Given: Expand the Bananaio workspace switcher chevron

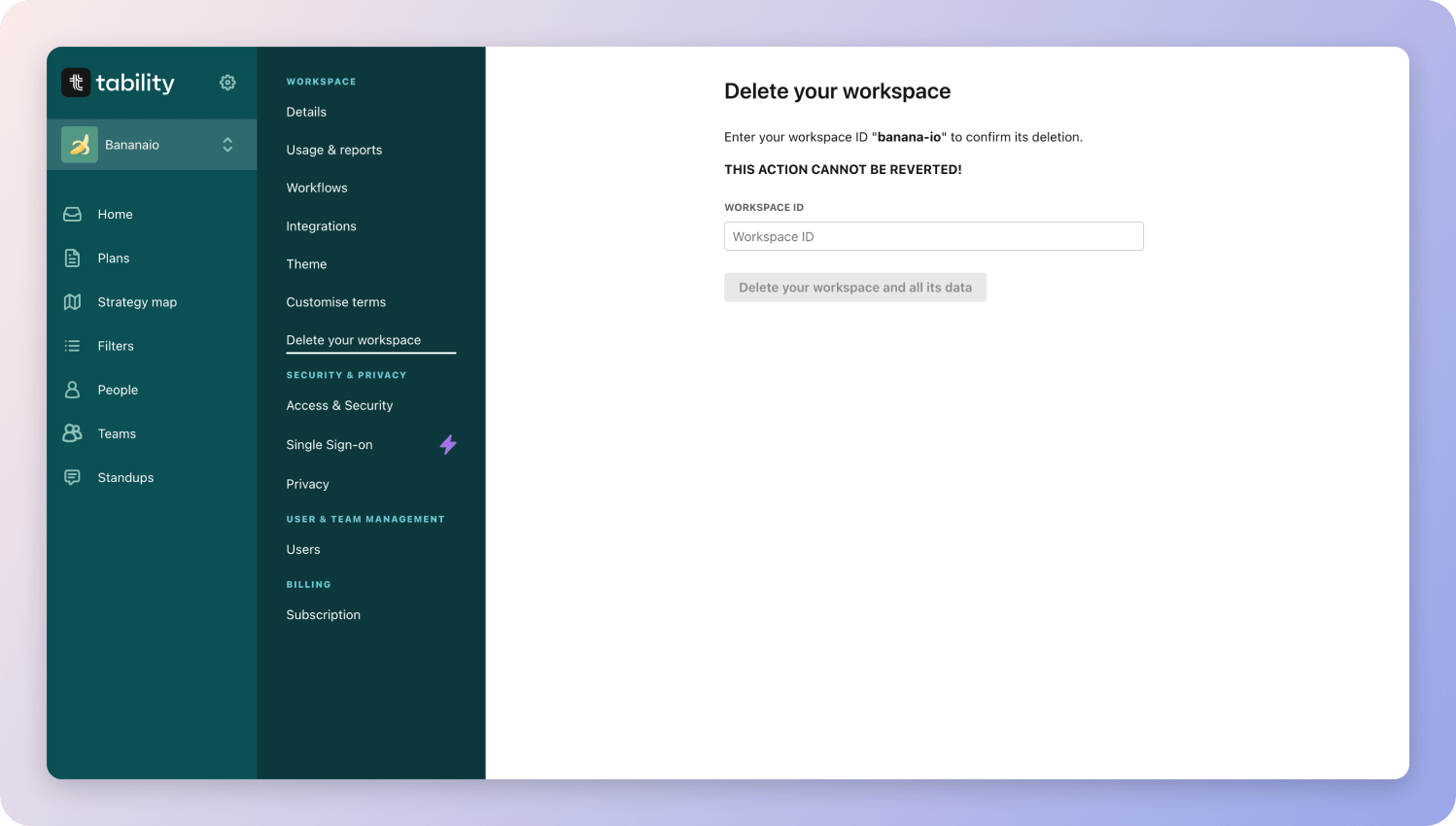Looking at the screenshot, I should click(x=227, y=145).
